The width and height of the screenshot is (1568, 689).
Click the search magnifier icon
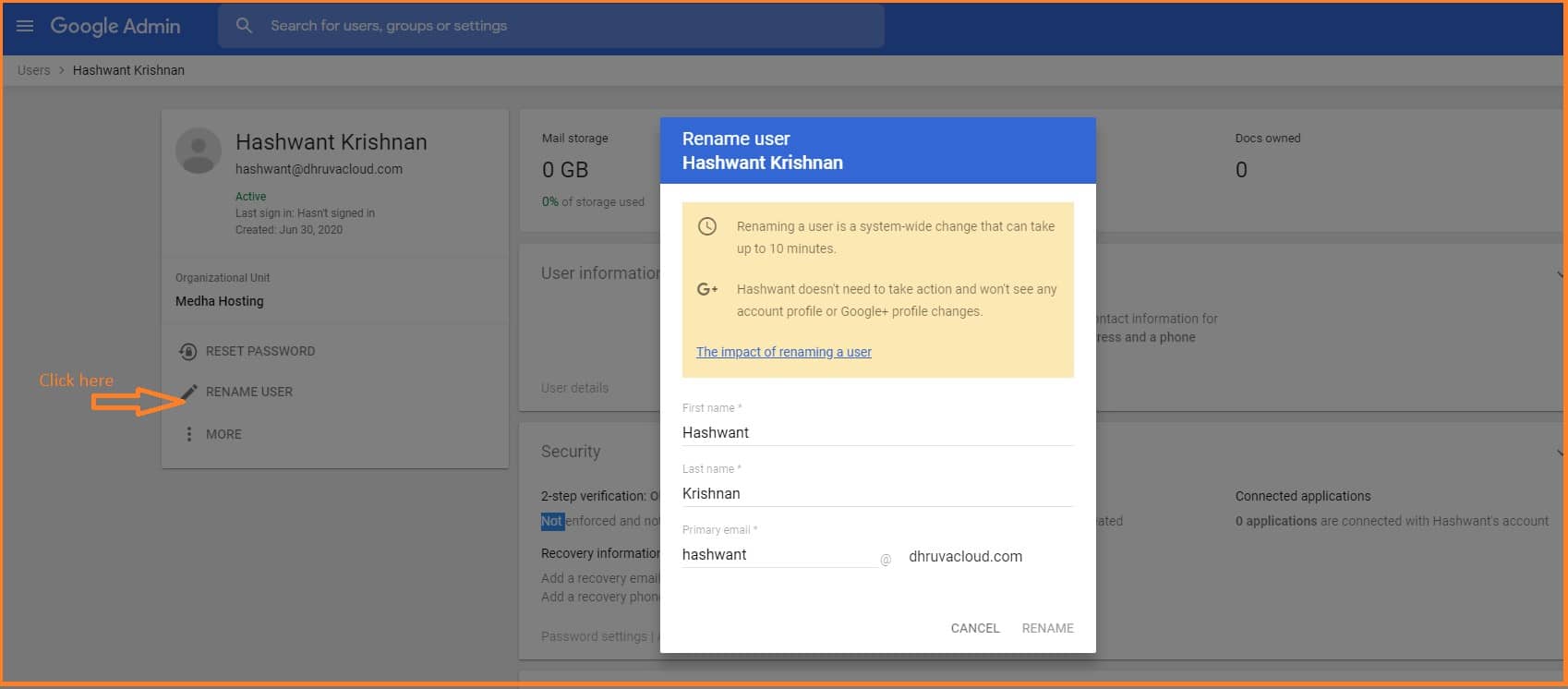pyautogui.click(x=244, y=26)
